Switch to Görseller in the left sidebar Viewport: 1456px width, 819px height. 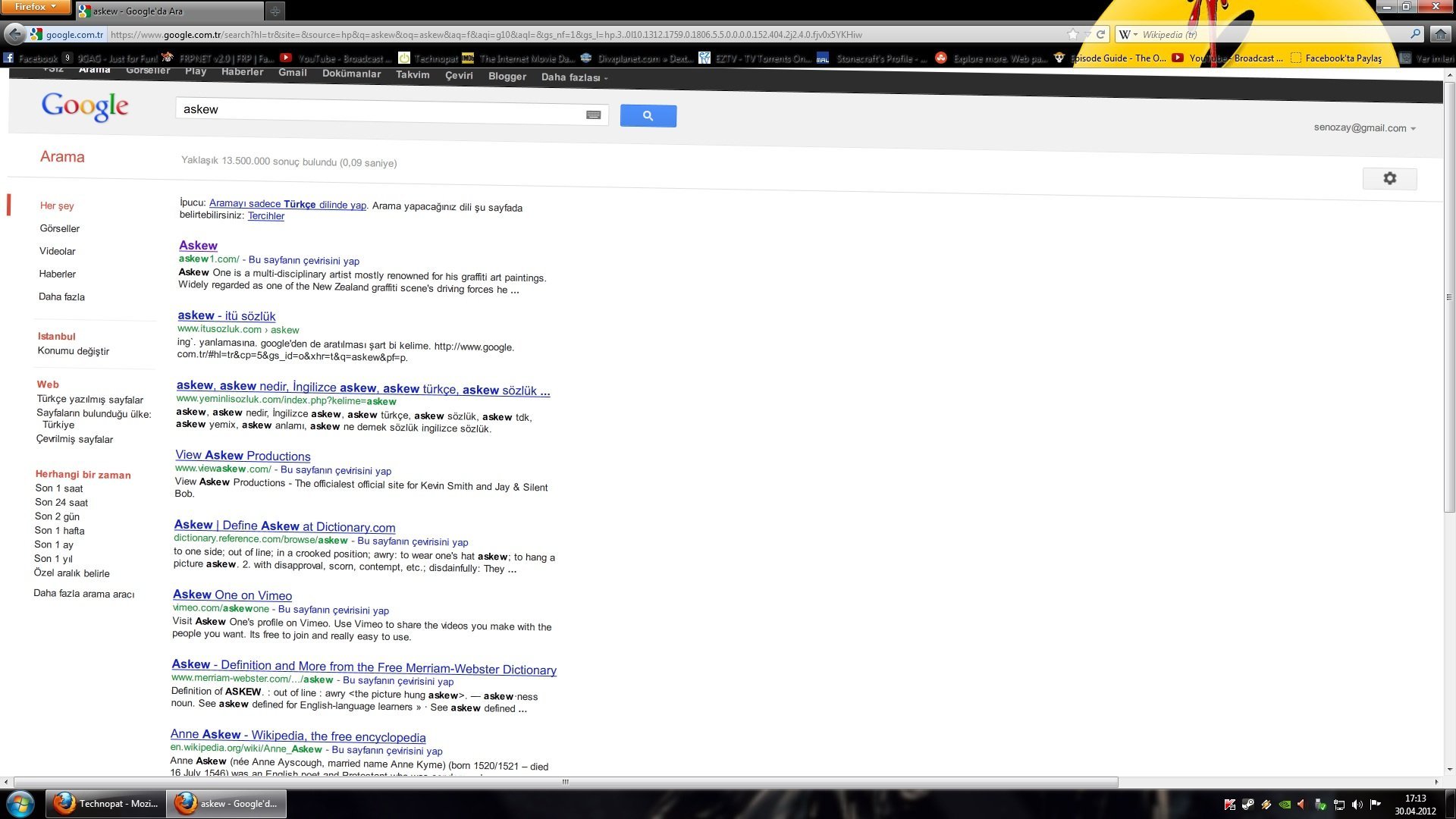(59, 228)
